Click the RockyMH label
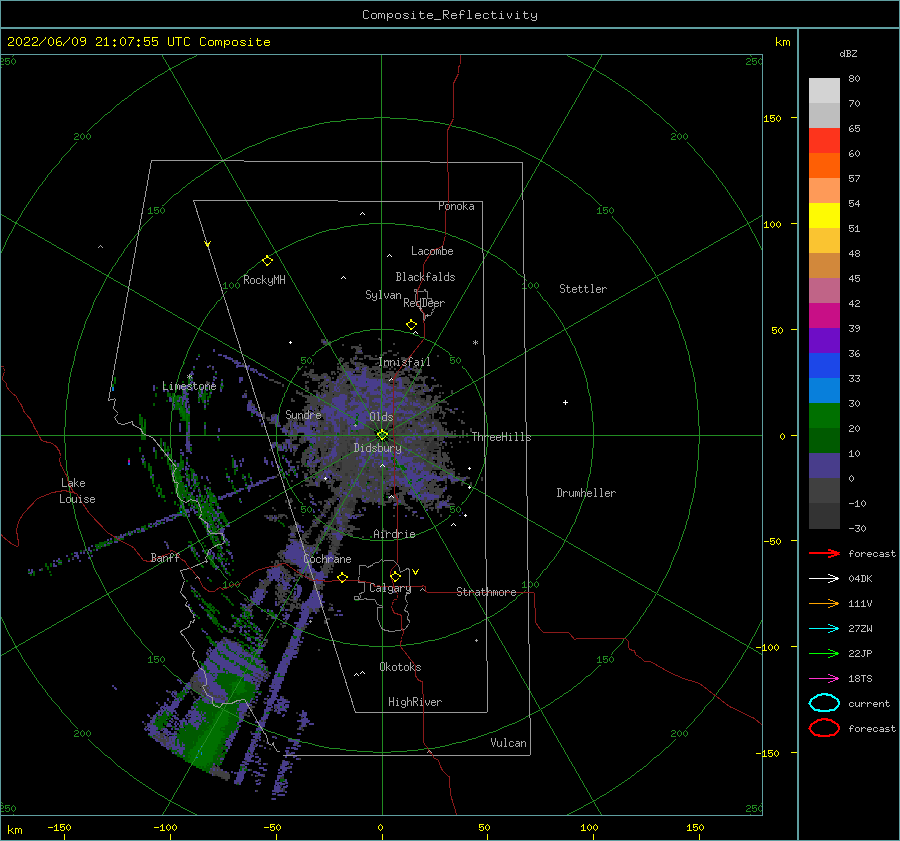Screen dimensions: 900x841 coord(264,280)
